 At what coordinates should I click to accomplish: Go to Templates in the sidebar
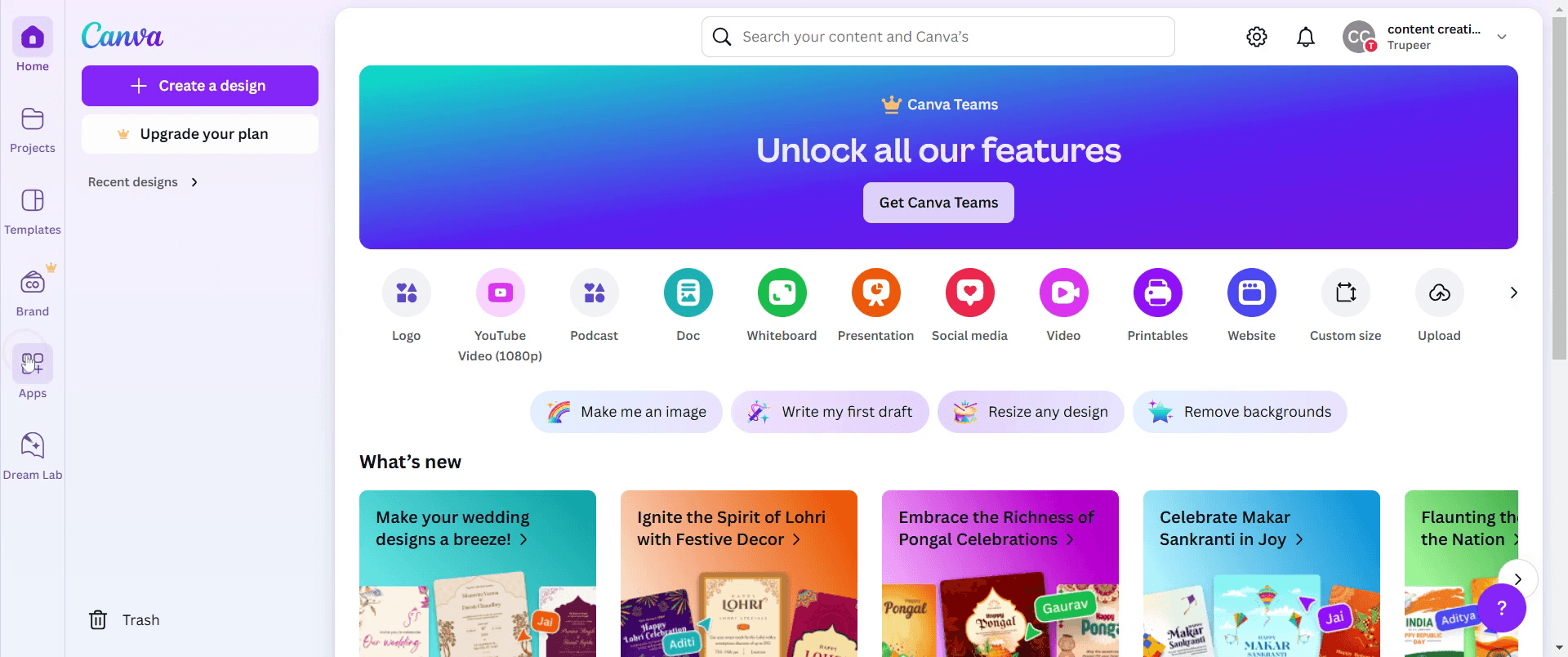(x=33, y=211)
